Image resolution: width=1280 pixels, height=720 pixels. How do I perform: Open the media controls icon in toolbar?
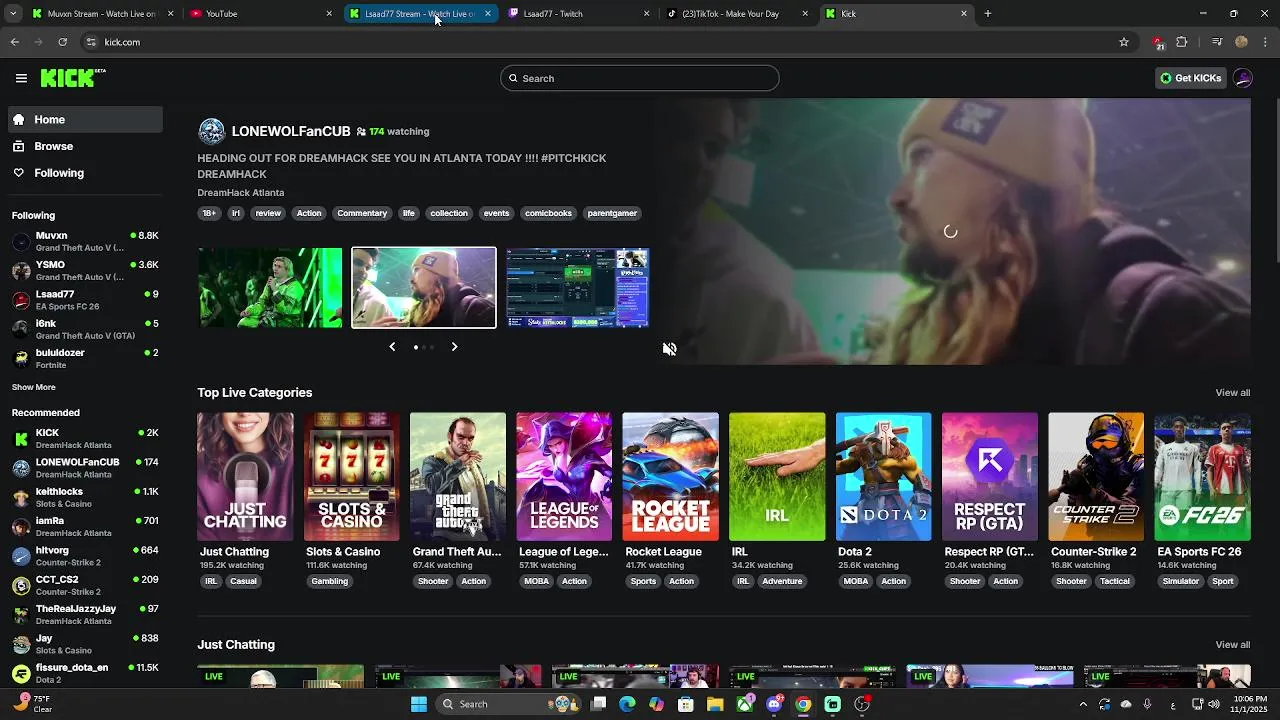(x=1217, y=42)
